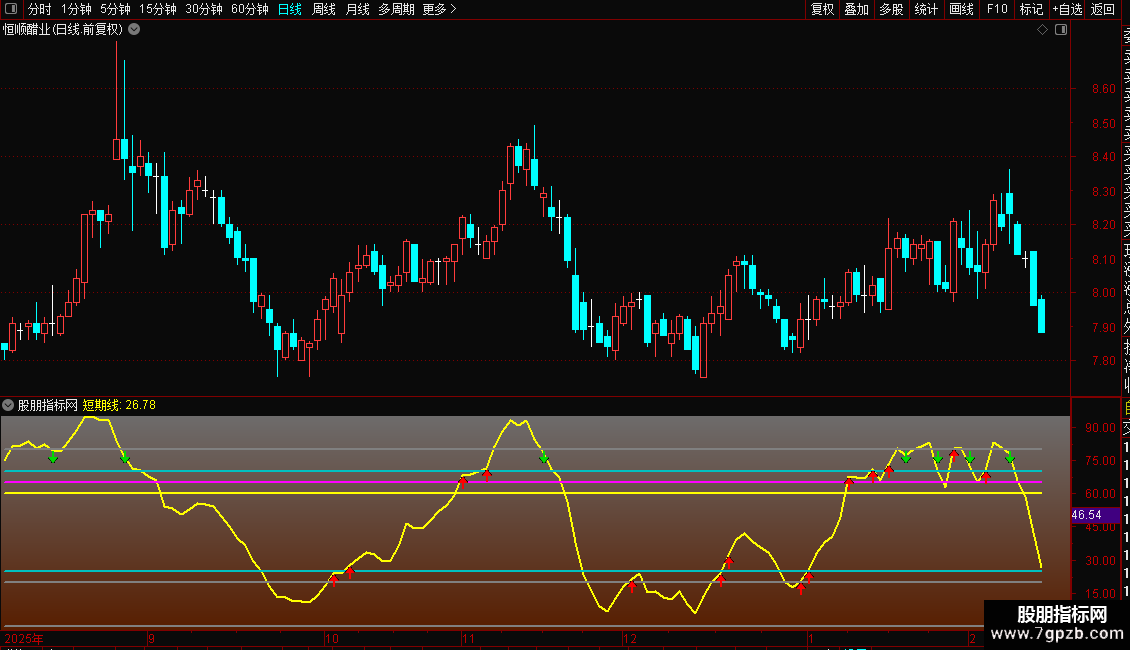Open the 多股 multi-stock view
Viewport: 1130px width, 650px height.
(891, 9)
